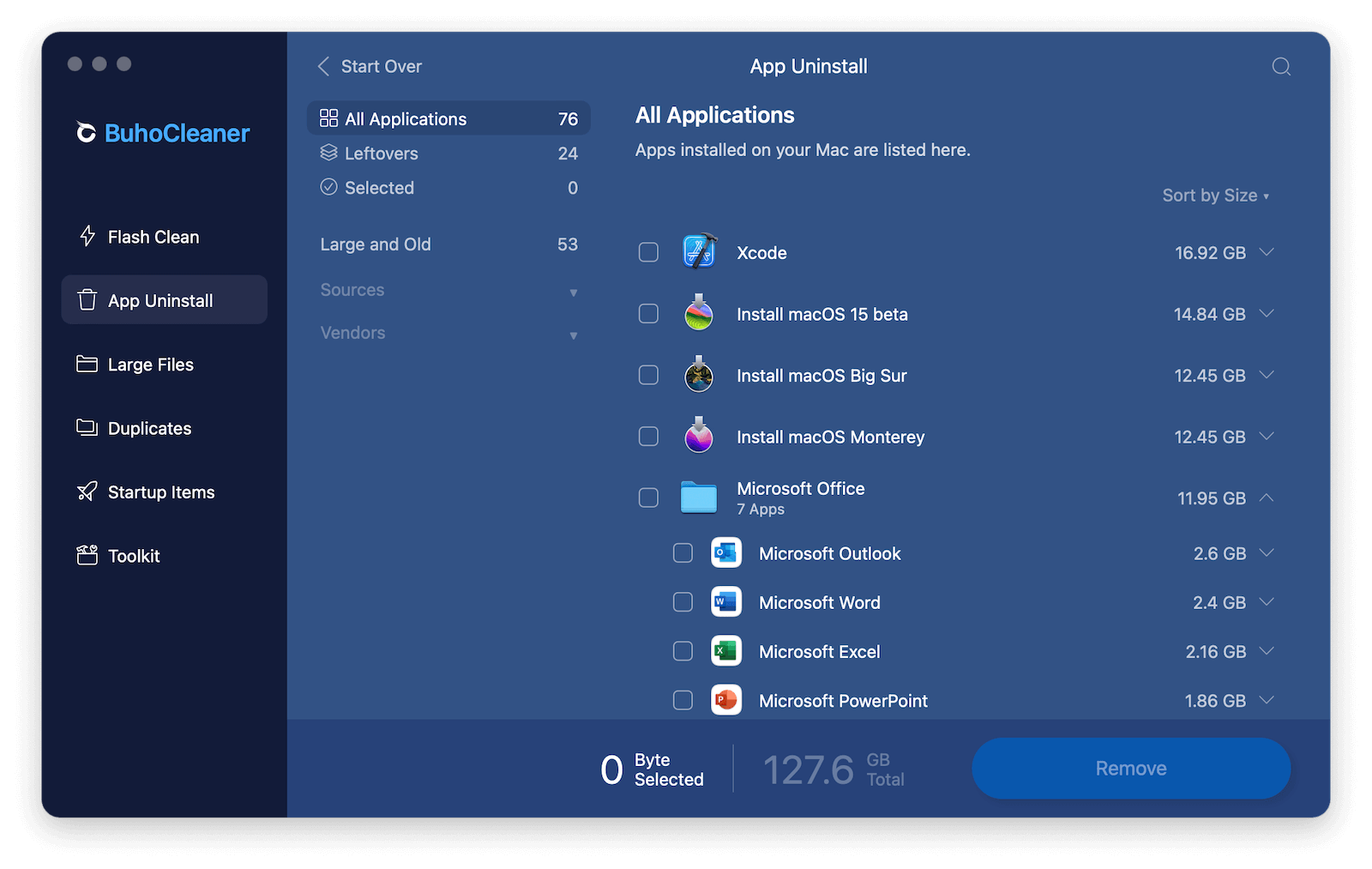This screenshot has height=869, width=1372.
Task: Click the Startup Items rocket icon
Action: (x=87, y=492)
